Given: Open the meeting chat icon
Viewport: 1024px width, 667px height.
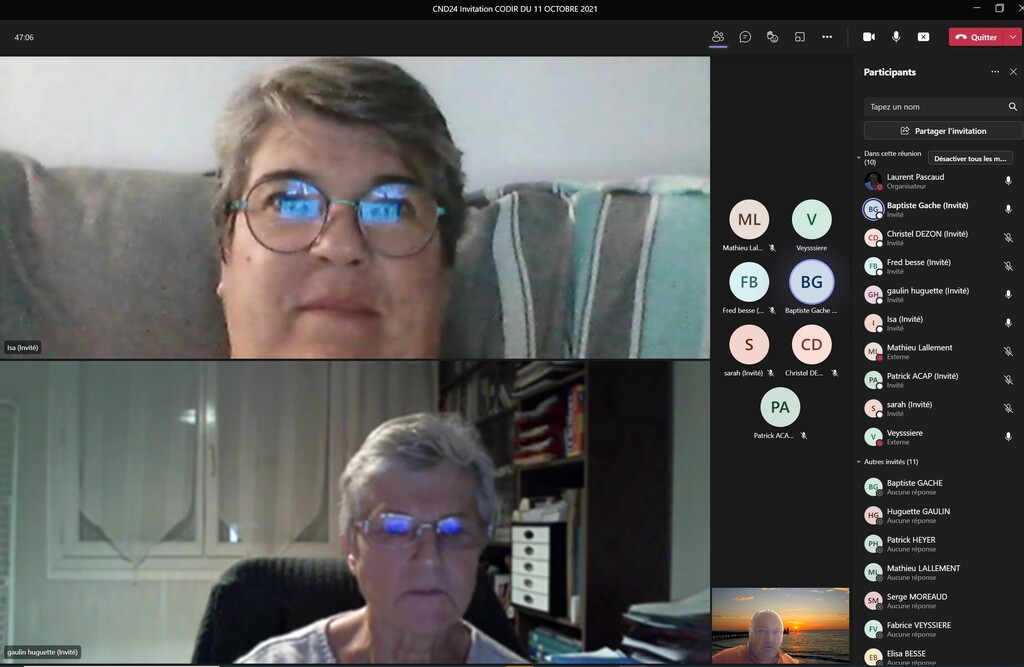Looking at the screenshot, I should click(x=745, y=37).
